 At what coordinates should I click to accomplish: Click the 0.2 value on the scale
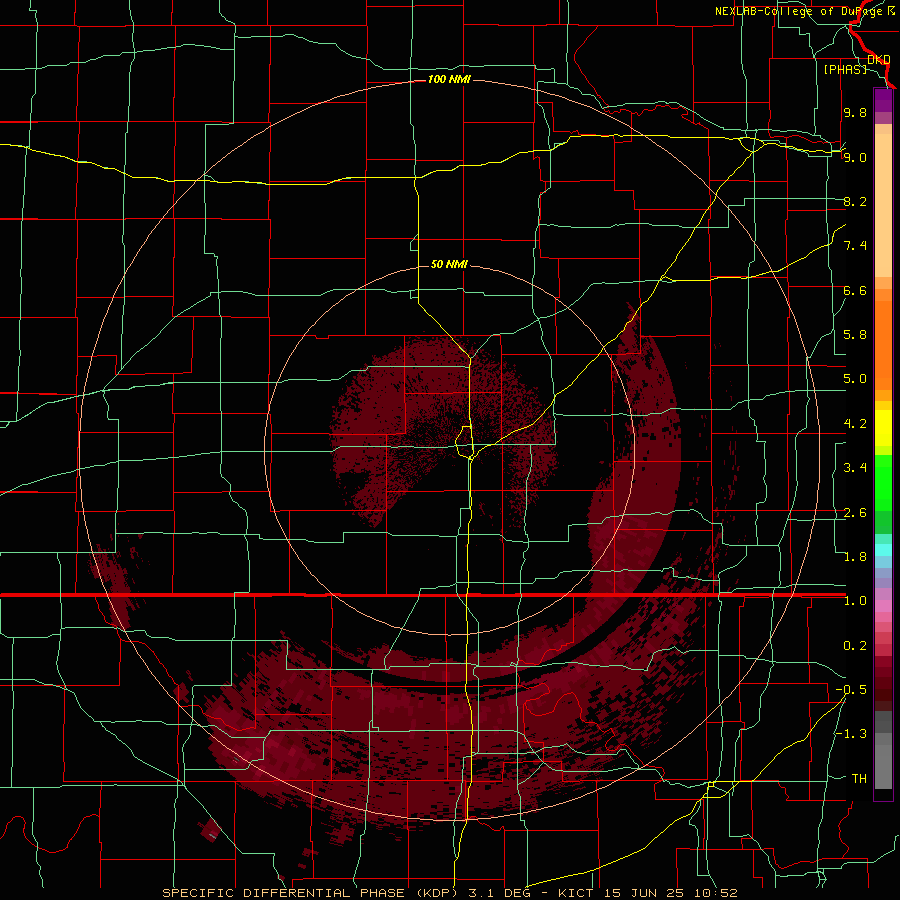tap(855, 646)
